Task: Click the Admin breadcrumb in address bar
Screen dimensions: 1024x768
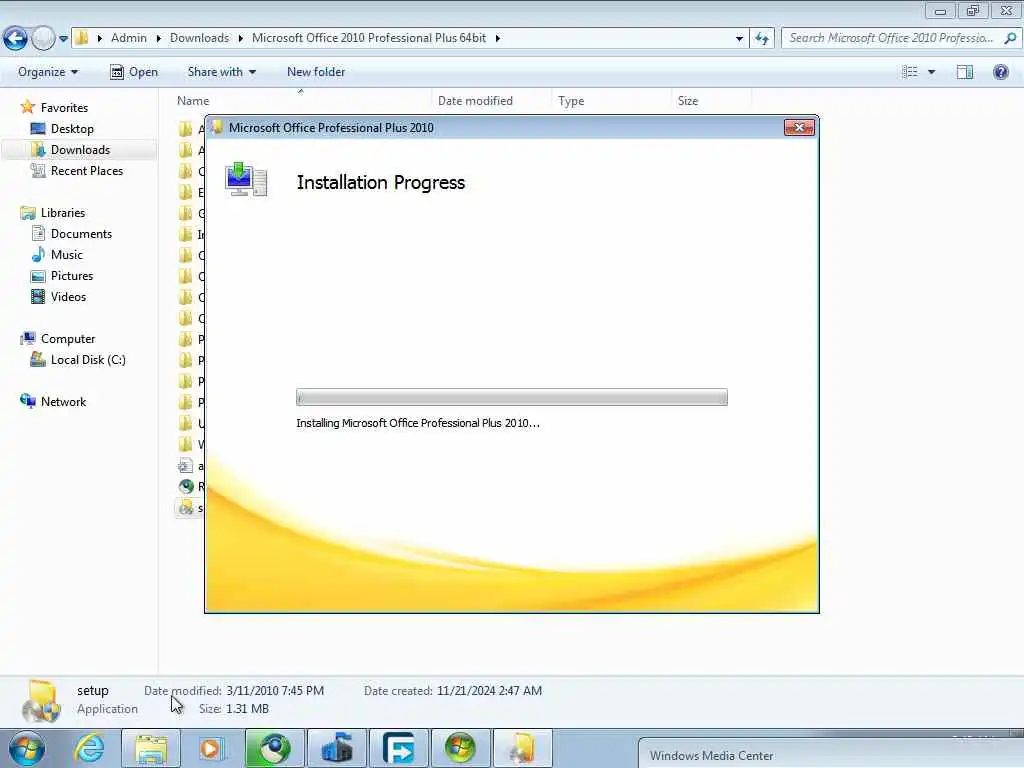Action: click(129, 38)
